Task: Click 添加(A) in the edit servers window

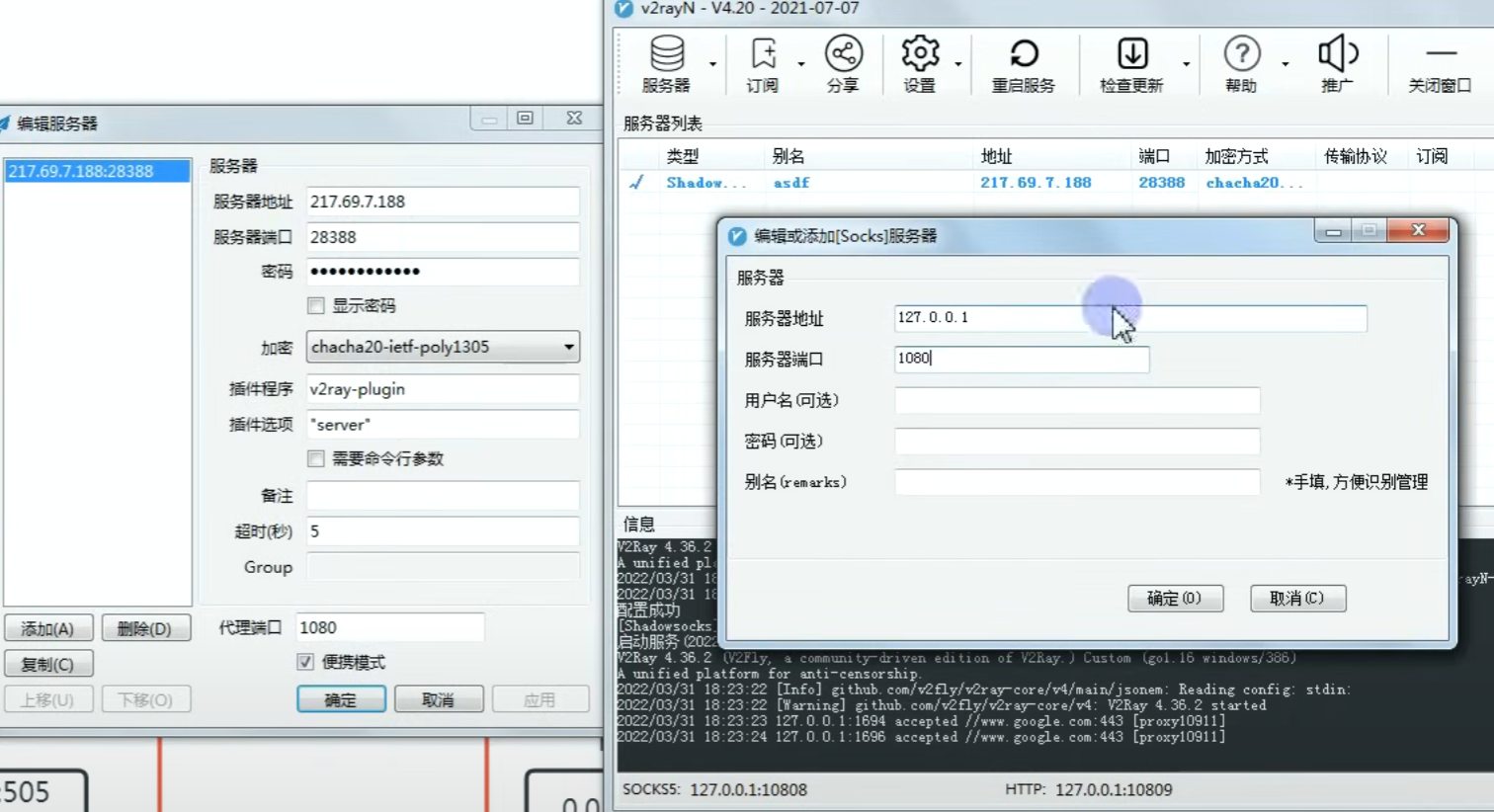Action: pos(48,628)
